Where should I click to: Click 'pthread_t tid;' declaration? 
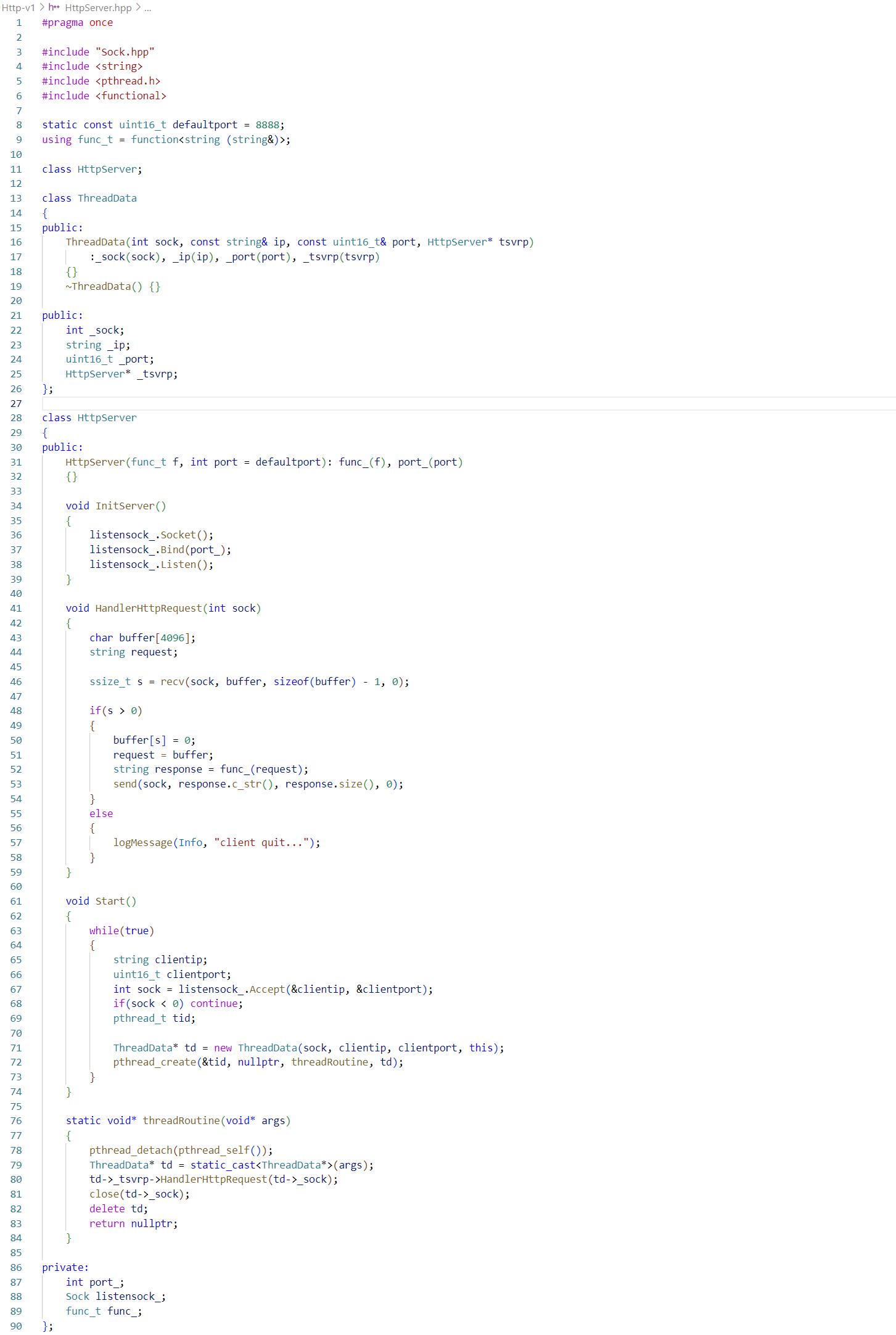[154, 1019]
